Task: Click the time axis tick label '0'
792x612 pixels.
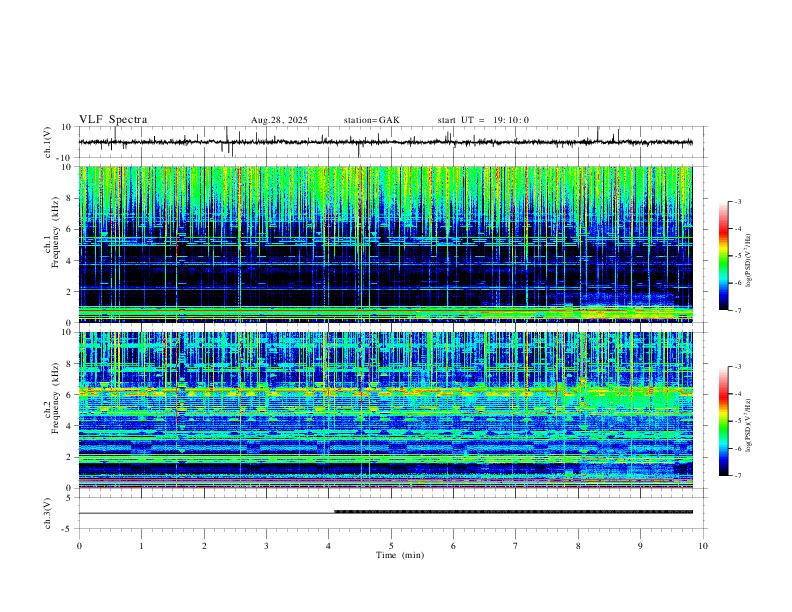Action: pos(79,546)
